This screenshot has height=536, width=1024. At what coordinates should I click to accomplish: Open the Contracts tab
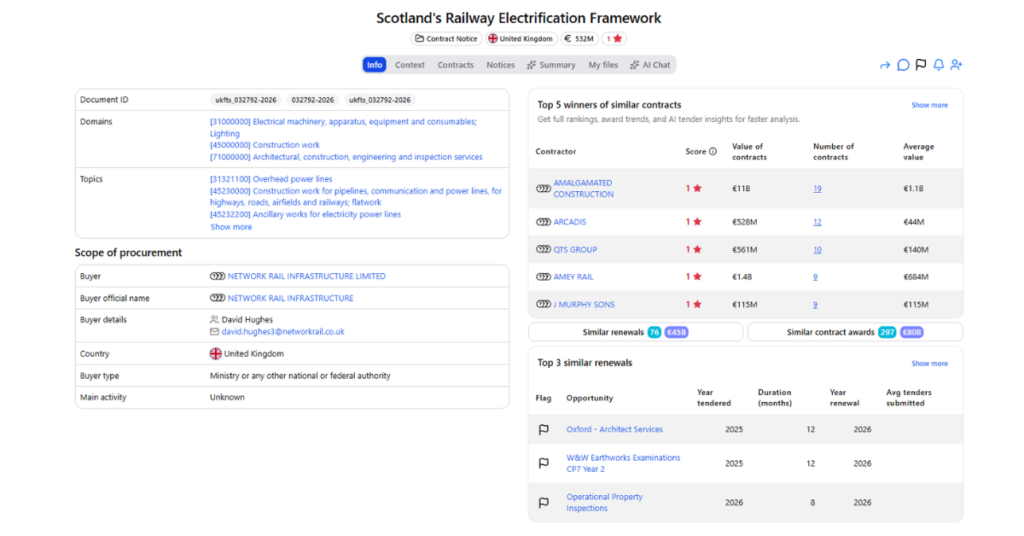(455, 65)
